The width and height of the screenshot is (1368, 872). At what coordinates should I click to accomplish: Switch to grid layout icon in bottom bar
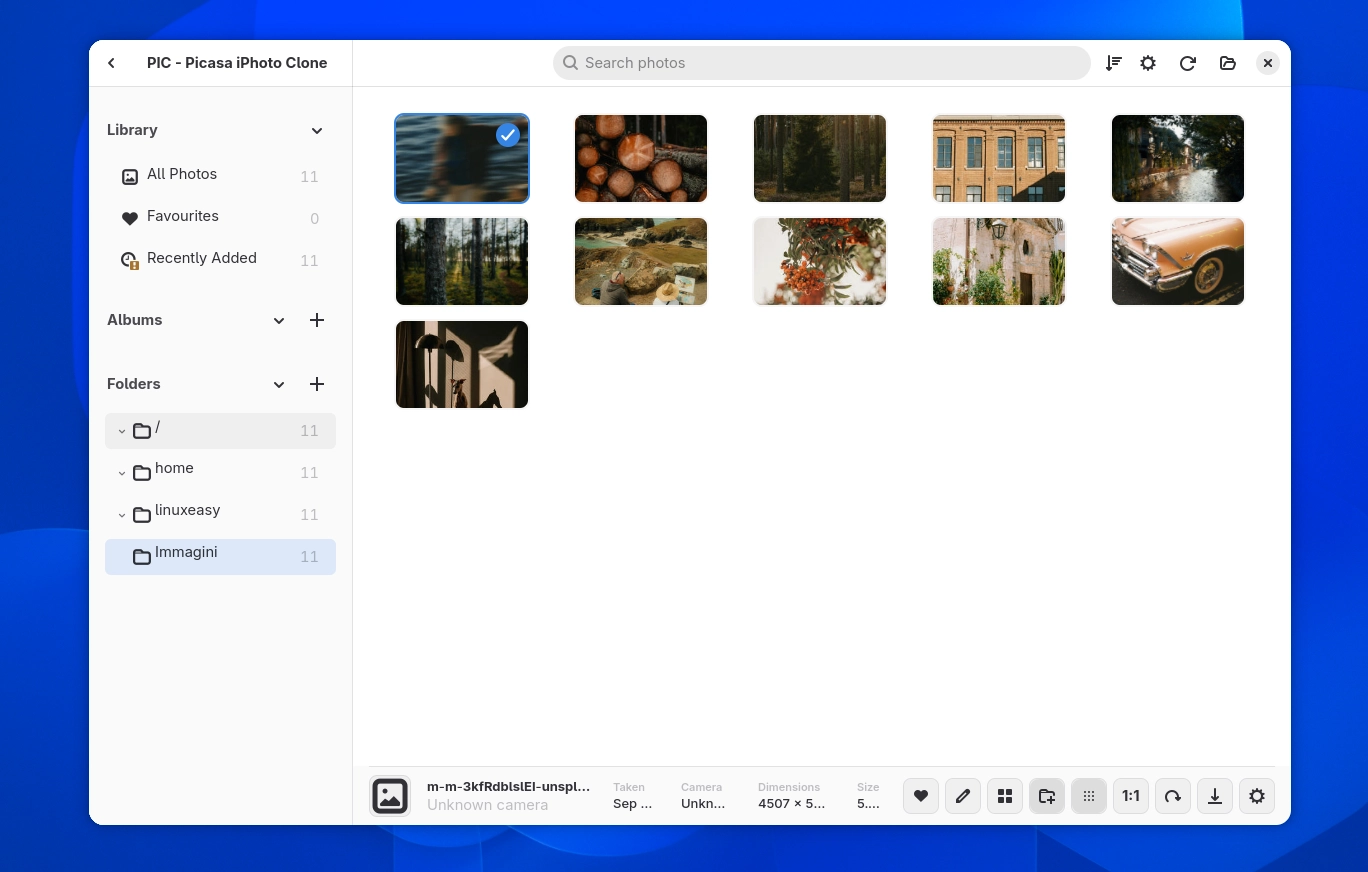[1005, 796]
